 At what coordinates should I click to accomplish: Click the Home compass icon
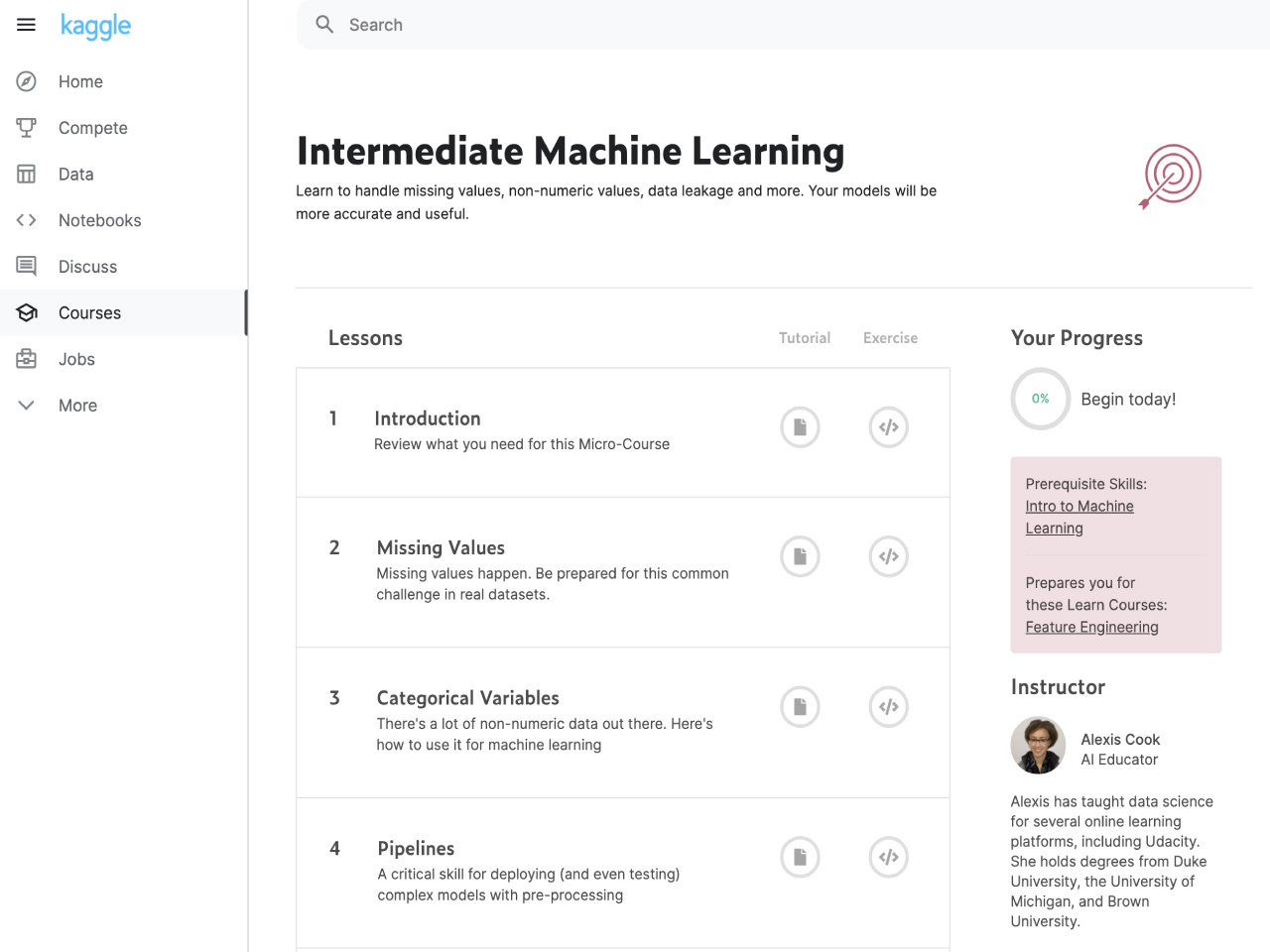click(x=27, y=81)
